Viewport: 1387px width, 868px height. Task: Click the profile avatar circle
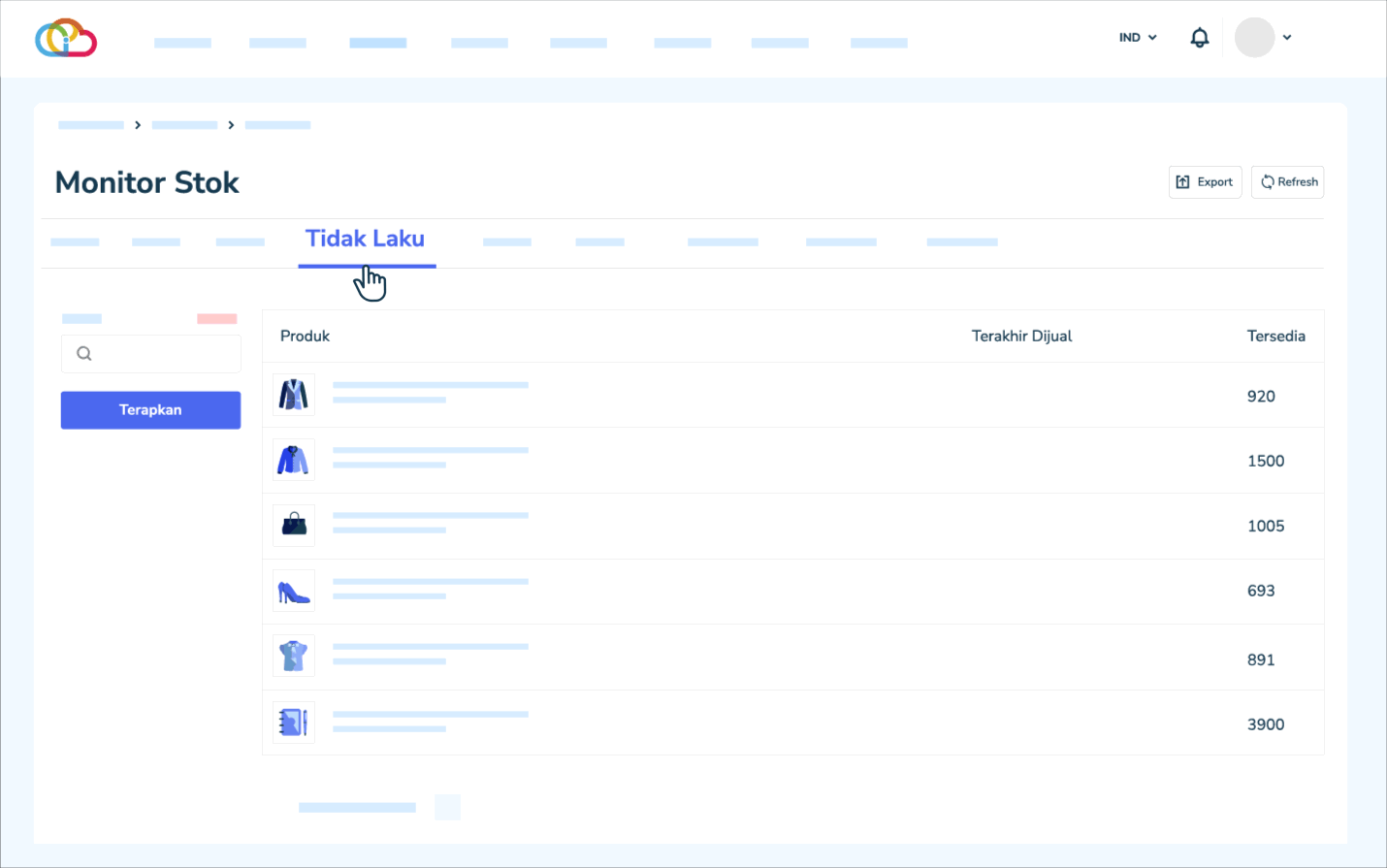click(x=1254, y=38)
